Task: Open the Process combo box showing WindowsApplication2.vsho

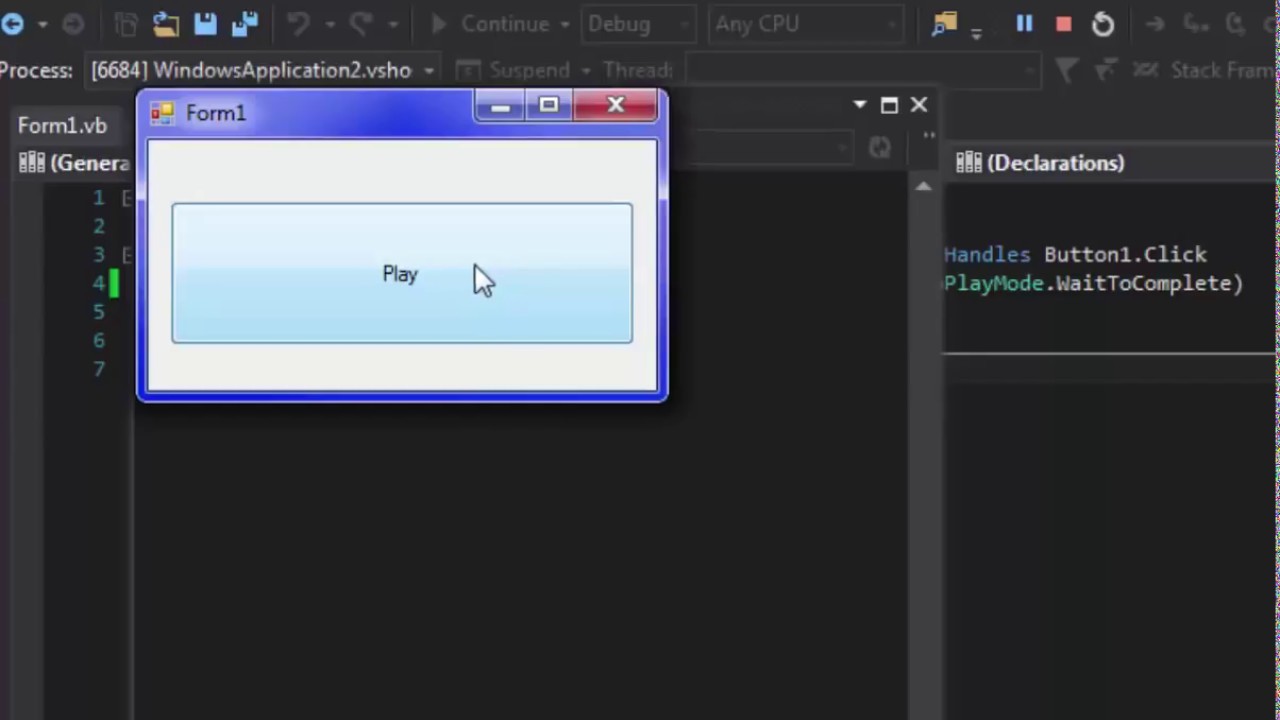Action: [x=262, y=70]
